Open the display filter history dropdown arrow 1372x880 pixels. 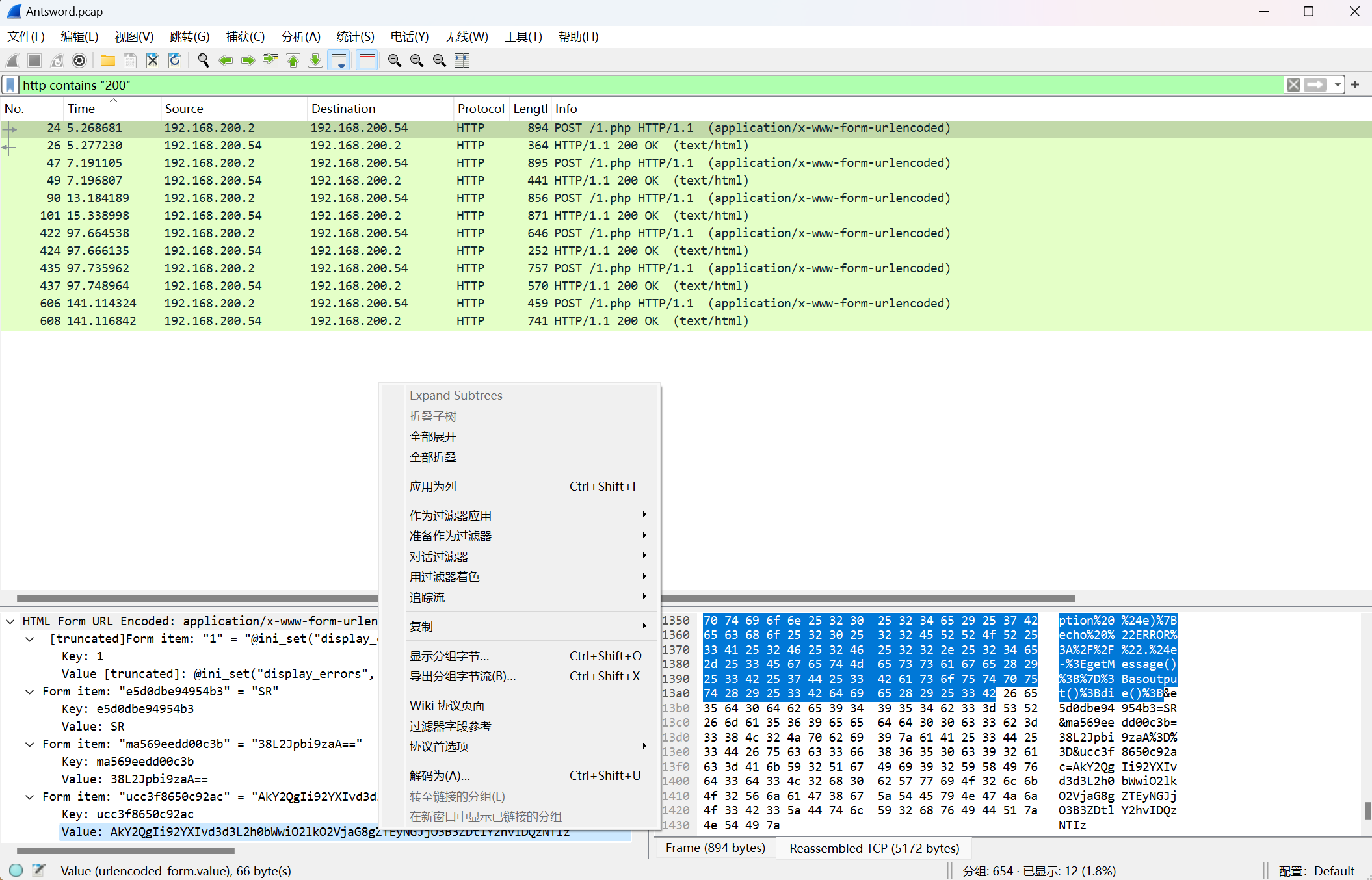1337,85
